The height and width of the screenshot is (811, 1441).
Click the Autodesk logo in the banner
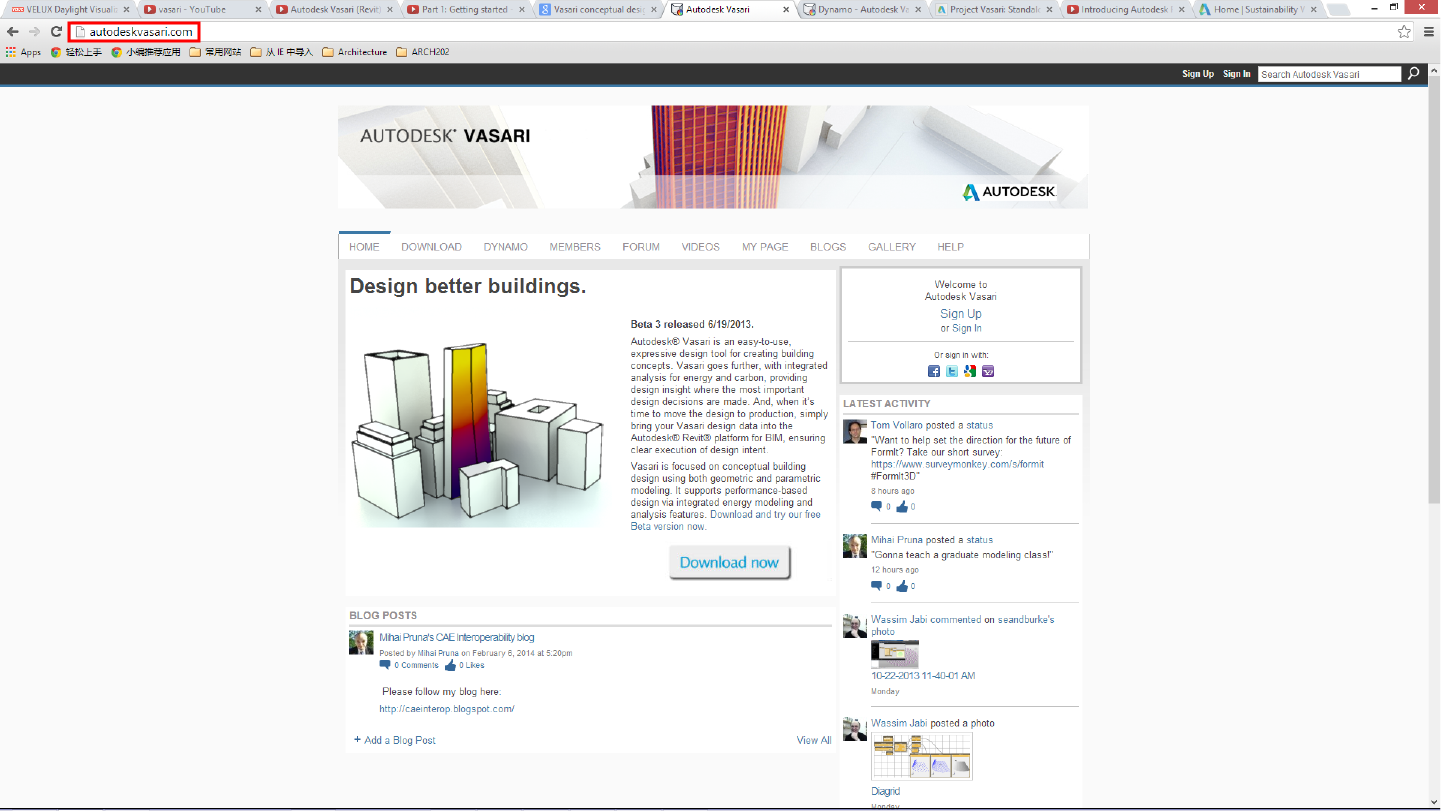point(1009,191)
